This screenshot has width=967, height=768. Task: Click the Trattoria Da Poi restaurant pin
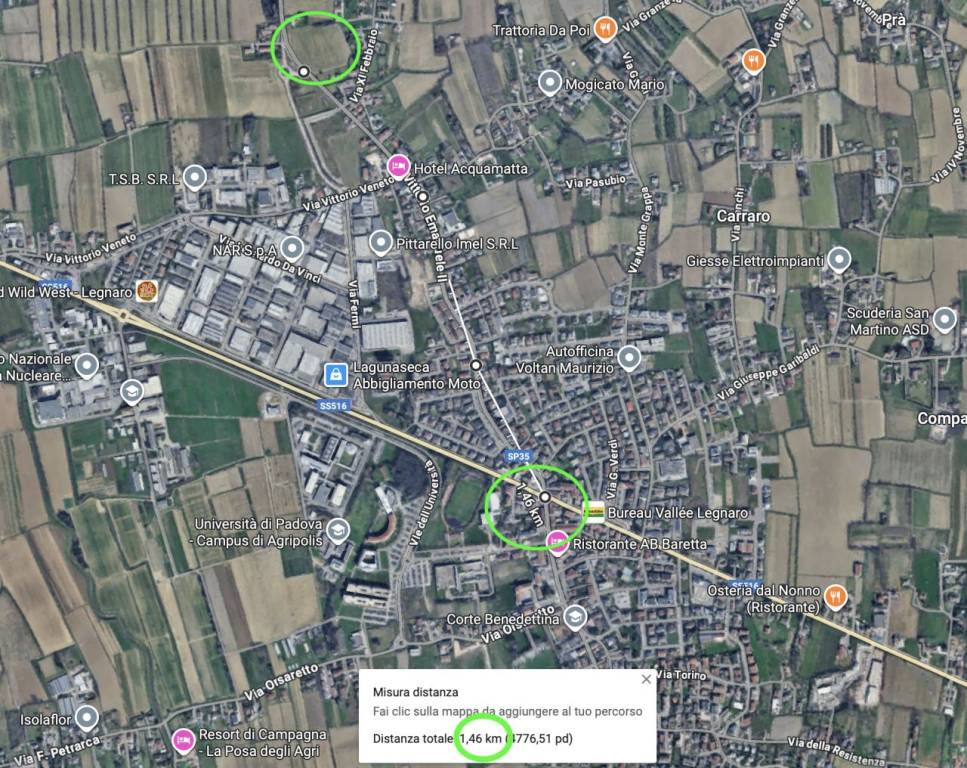606,28
